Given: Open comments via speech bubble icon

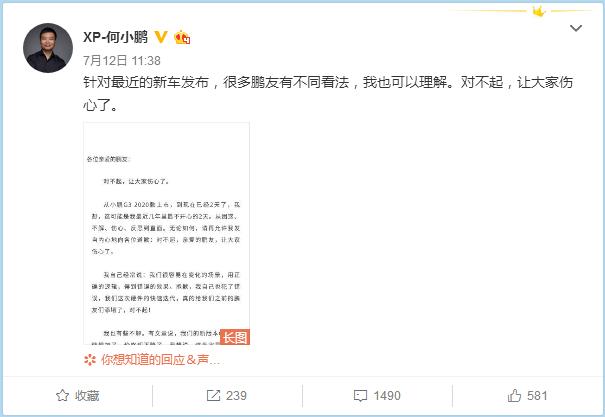Looking at the screenshot, I should [360, 396].
